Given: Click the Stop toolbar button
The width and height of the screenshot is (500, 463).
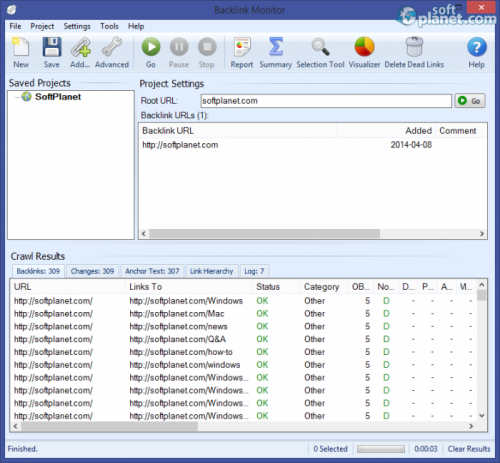Looking at the screenshot, I should tap(207, 52).
